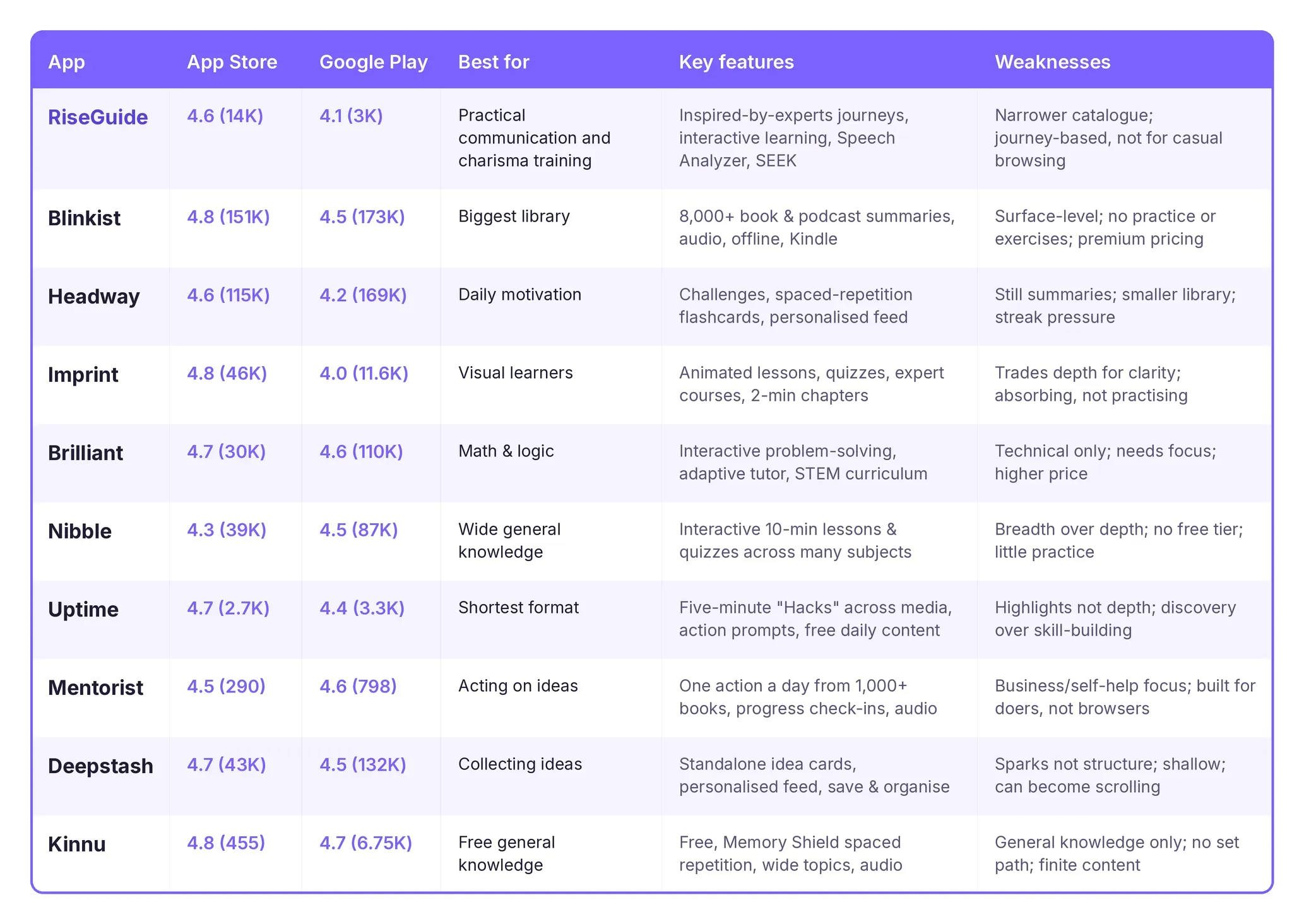Click Deepstash's App Store rating 4.7 (43K)

(x=226, y=764)
